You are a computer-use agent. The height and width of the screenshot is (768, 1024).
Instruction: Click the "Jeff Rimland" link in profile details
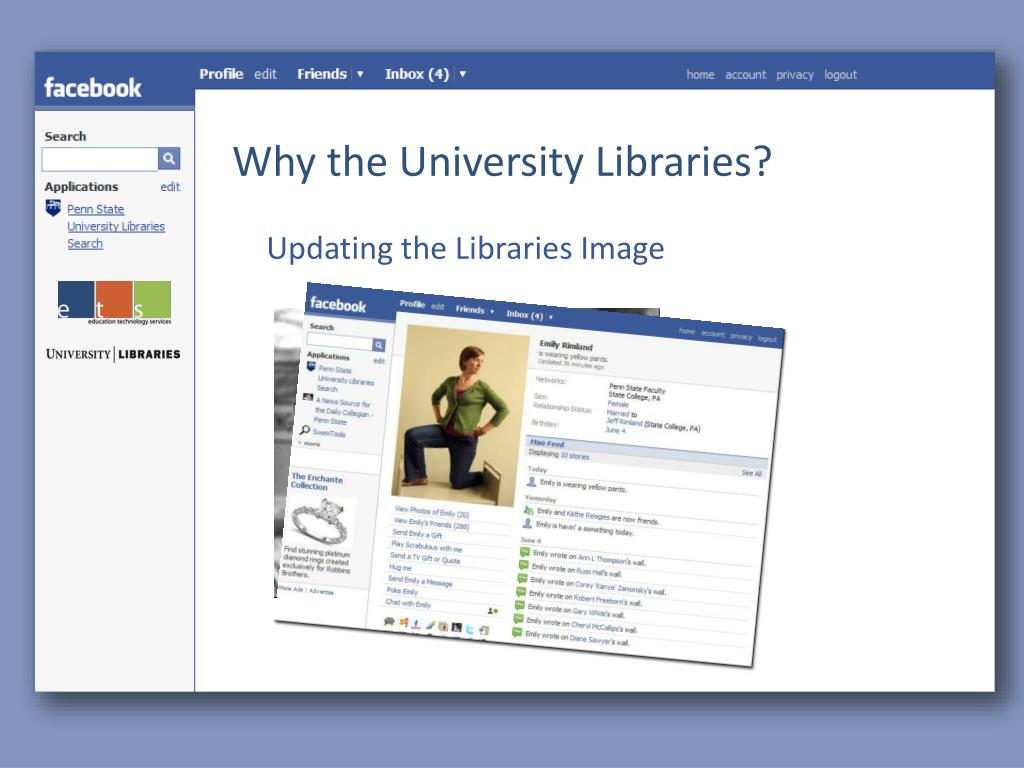(624, 422)
